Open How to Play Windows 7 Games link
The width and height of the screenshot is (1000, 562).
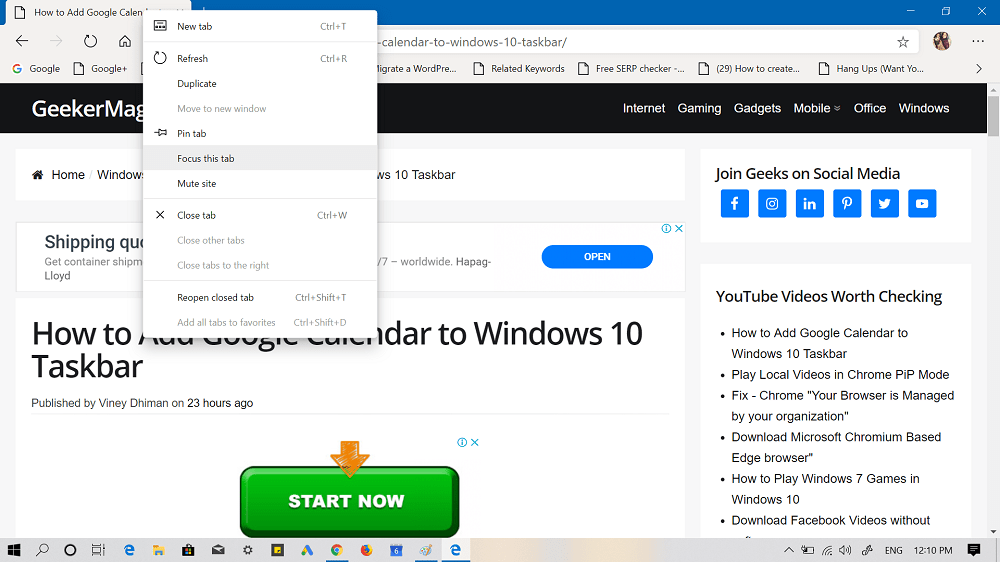[x=825, y=489]
